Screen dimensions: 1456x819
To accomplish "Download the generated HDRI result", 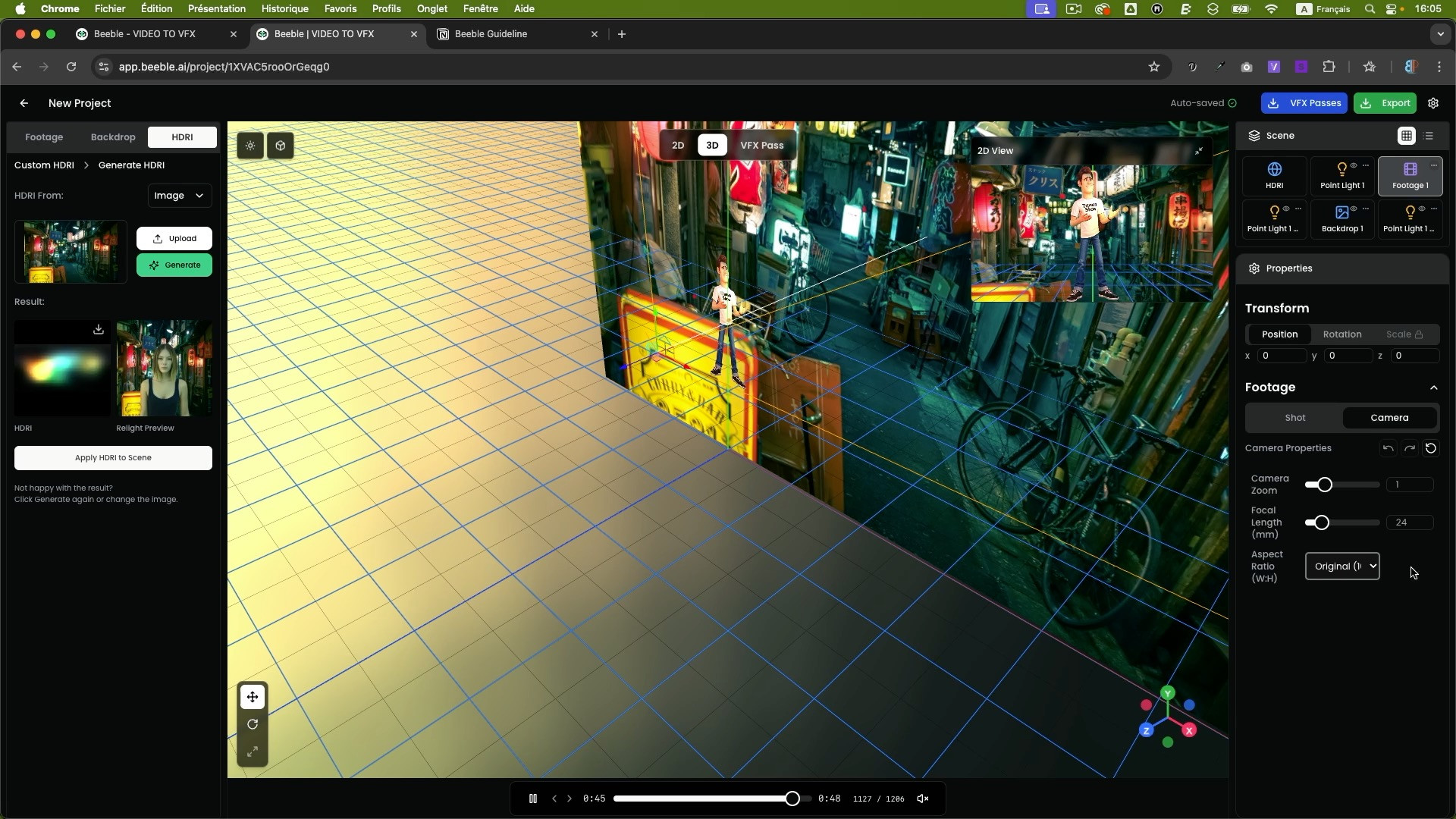I will (99, 329).
